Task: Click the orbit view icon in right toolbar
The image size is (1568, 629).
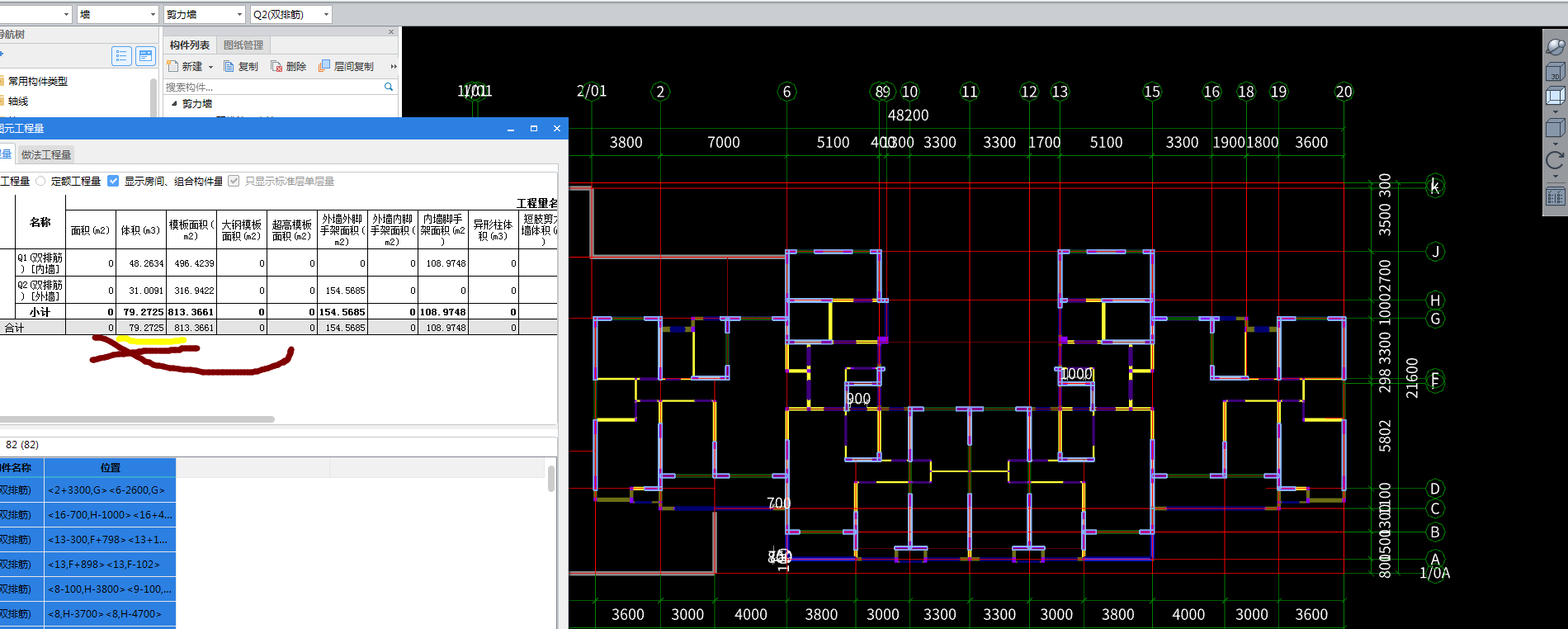Action: pyautogui.click(x=1555, y=48)
